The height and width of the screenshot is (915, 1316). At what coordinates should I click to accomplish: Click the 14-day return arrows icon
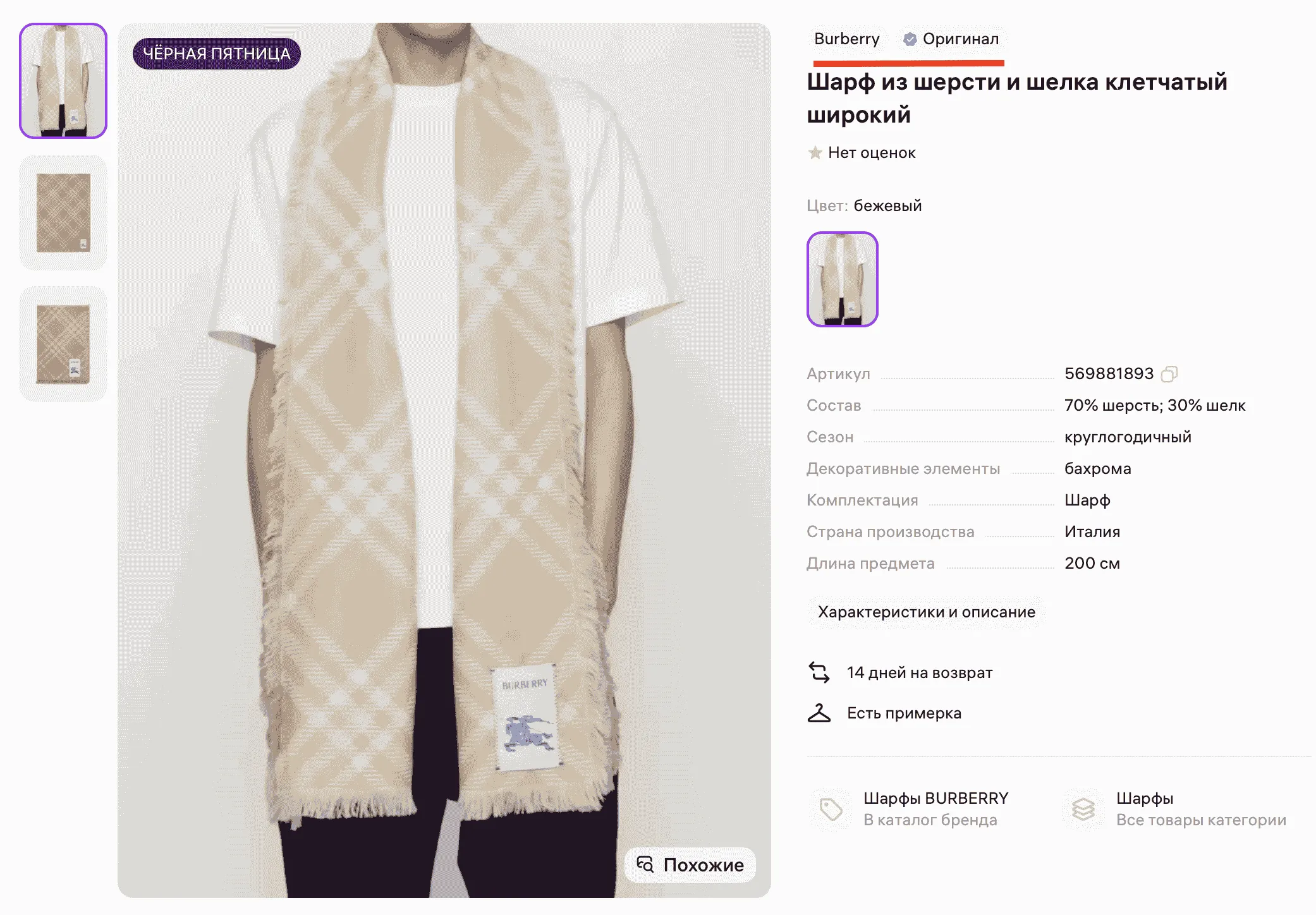point(819,672)
